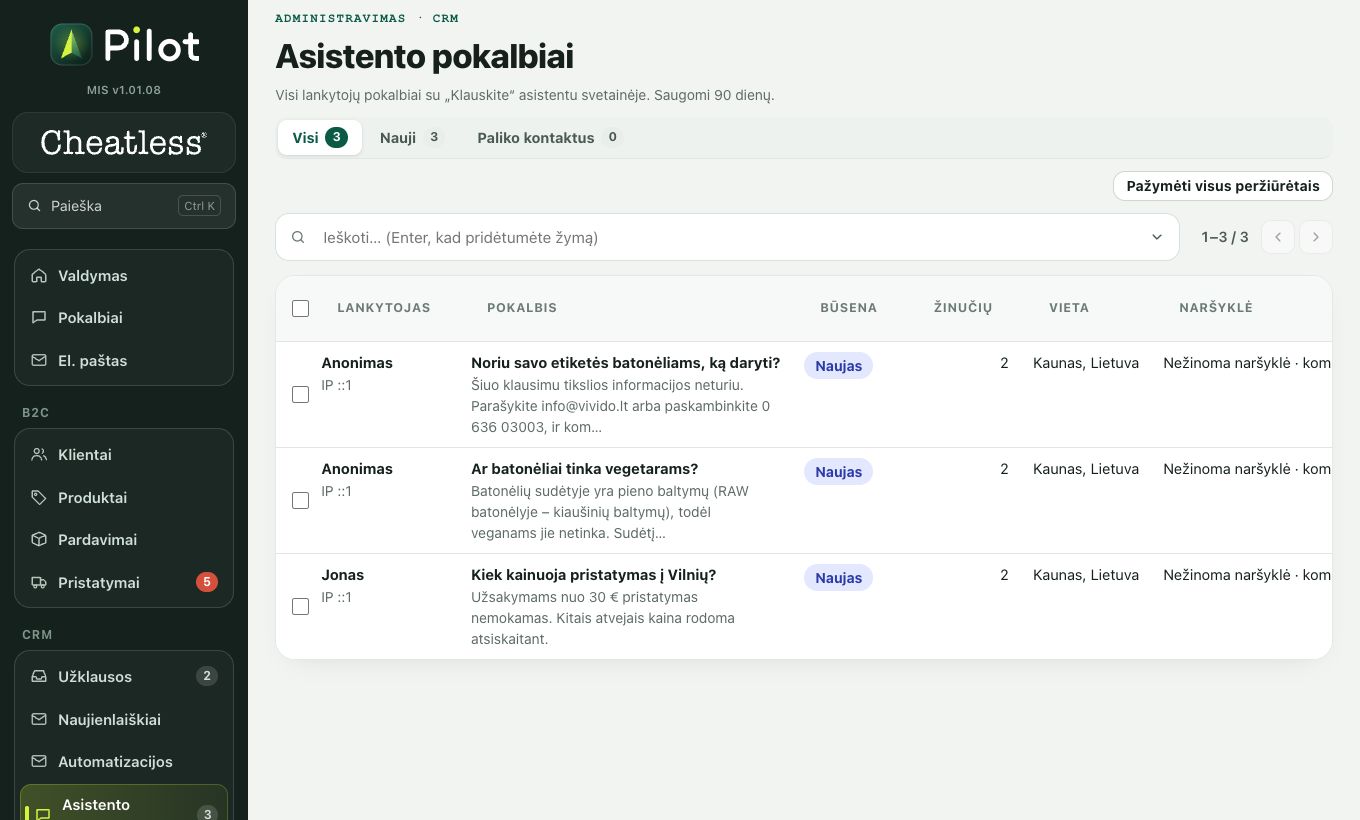Click the Vieta column header
The image size is (1360, 820).
[x=1069, y=308]
